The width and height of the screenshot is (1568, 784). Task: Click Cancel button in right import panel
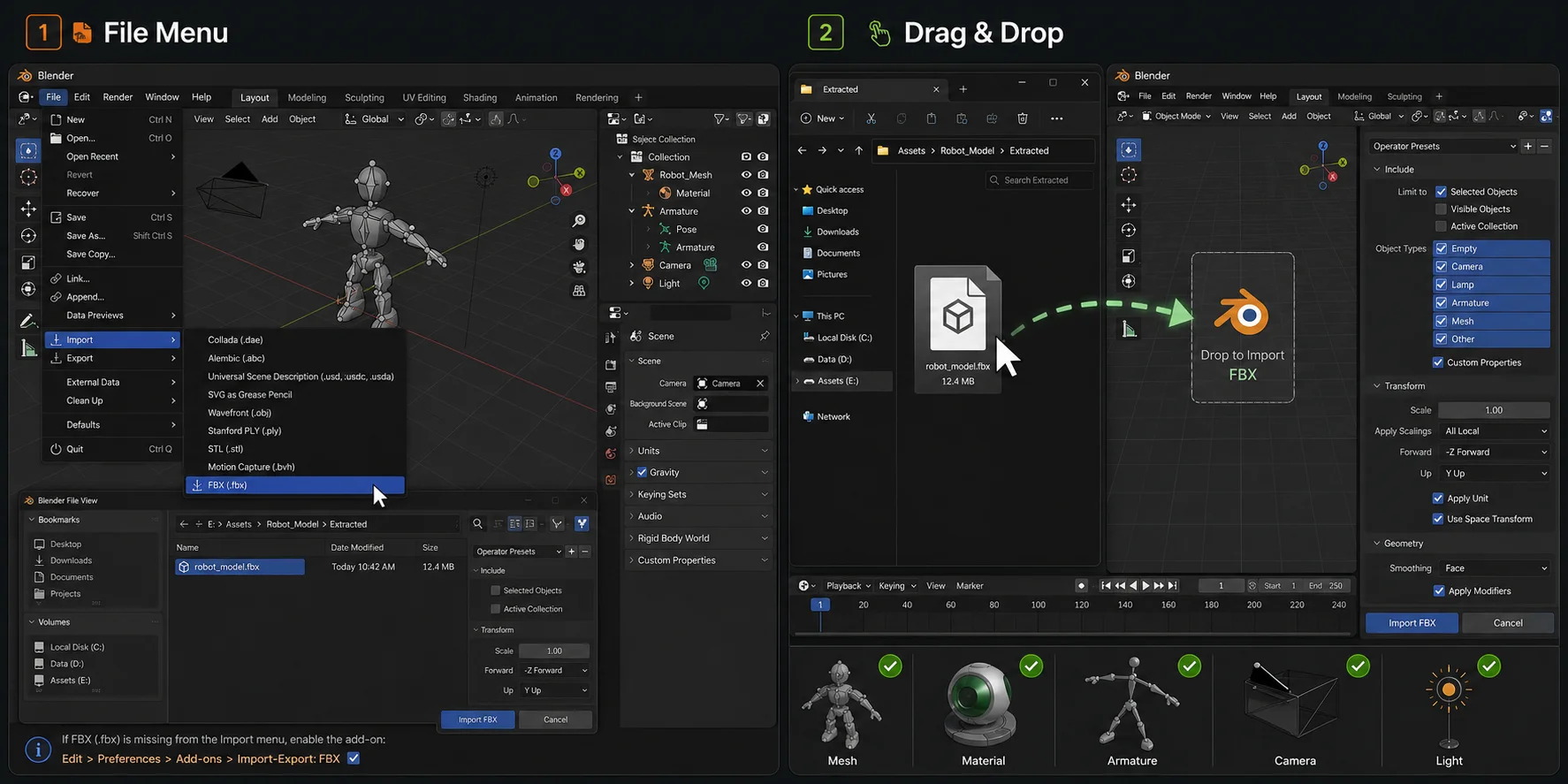[x=1508, y=623]
